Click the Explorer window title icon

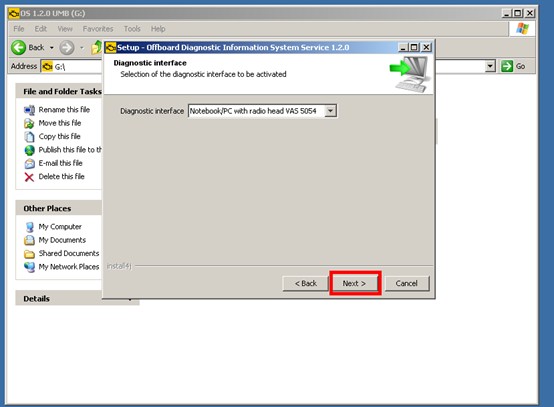[x=14, y=14]
